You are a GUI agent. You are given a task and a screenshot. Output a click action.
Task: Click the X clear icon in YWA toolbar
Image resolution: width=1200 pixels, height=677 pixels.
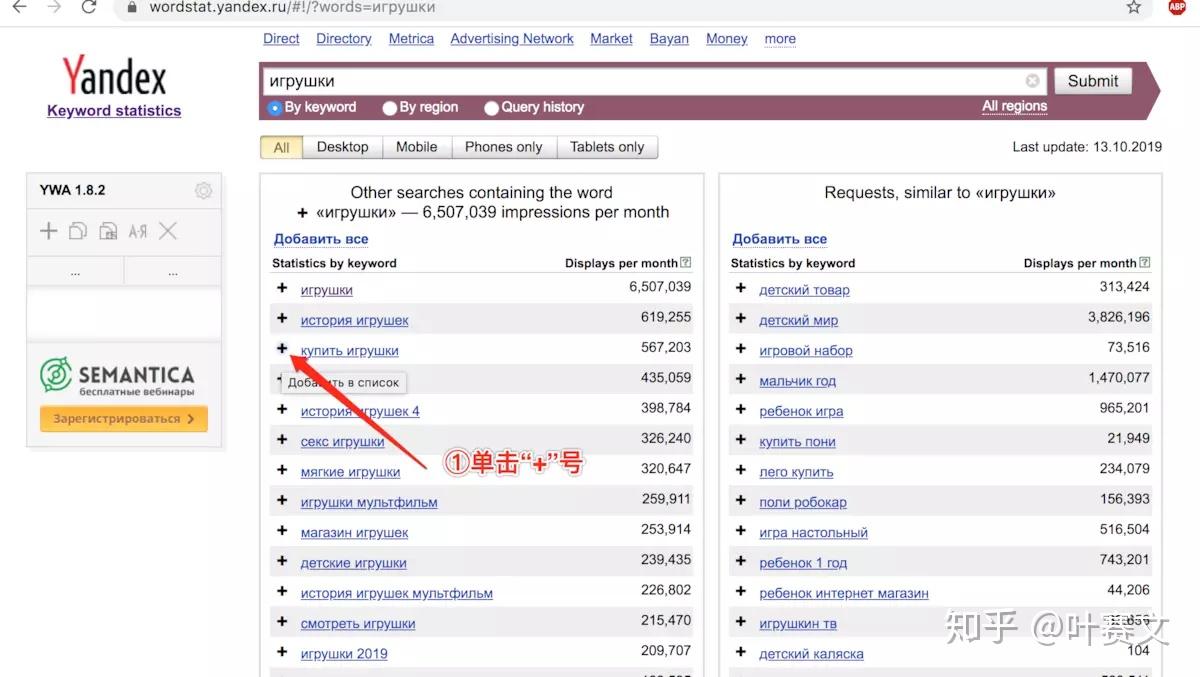coord(168,230)
